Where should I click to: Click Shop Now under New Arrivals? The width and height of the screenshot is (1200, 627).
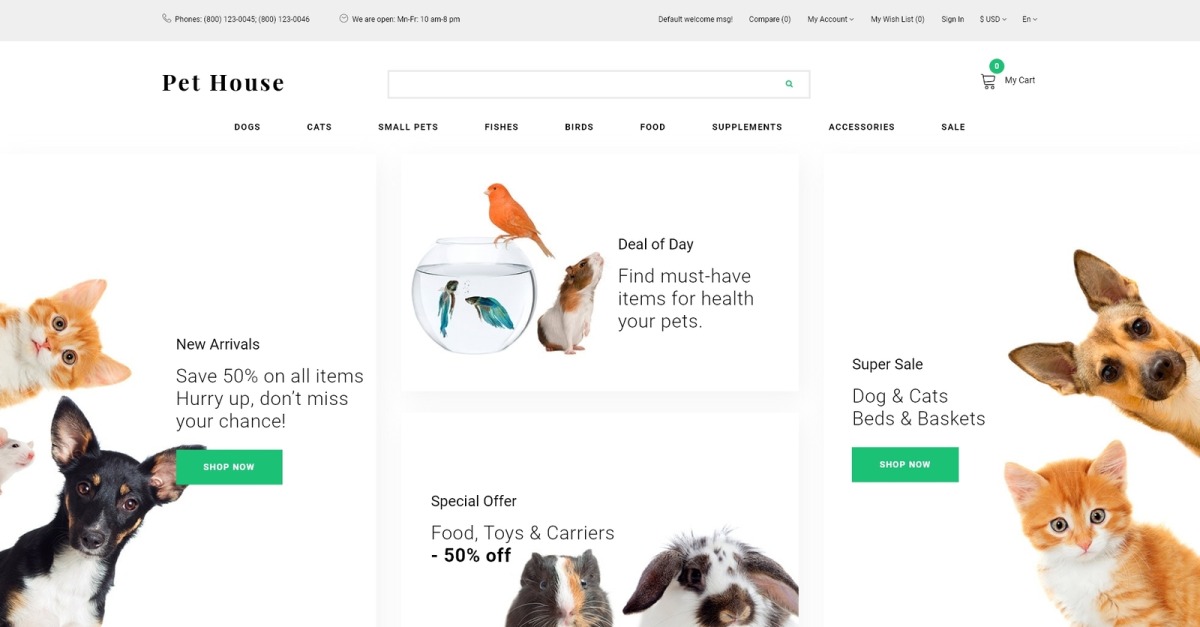tap(229, 467)
